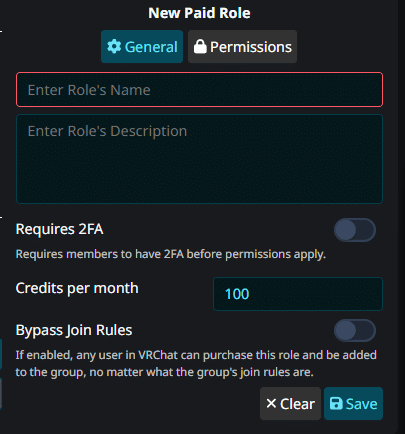Click the gear icon on General tab
The height and width of the screenshot is (434, 405).
pos(114,47)
